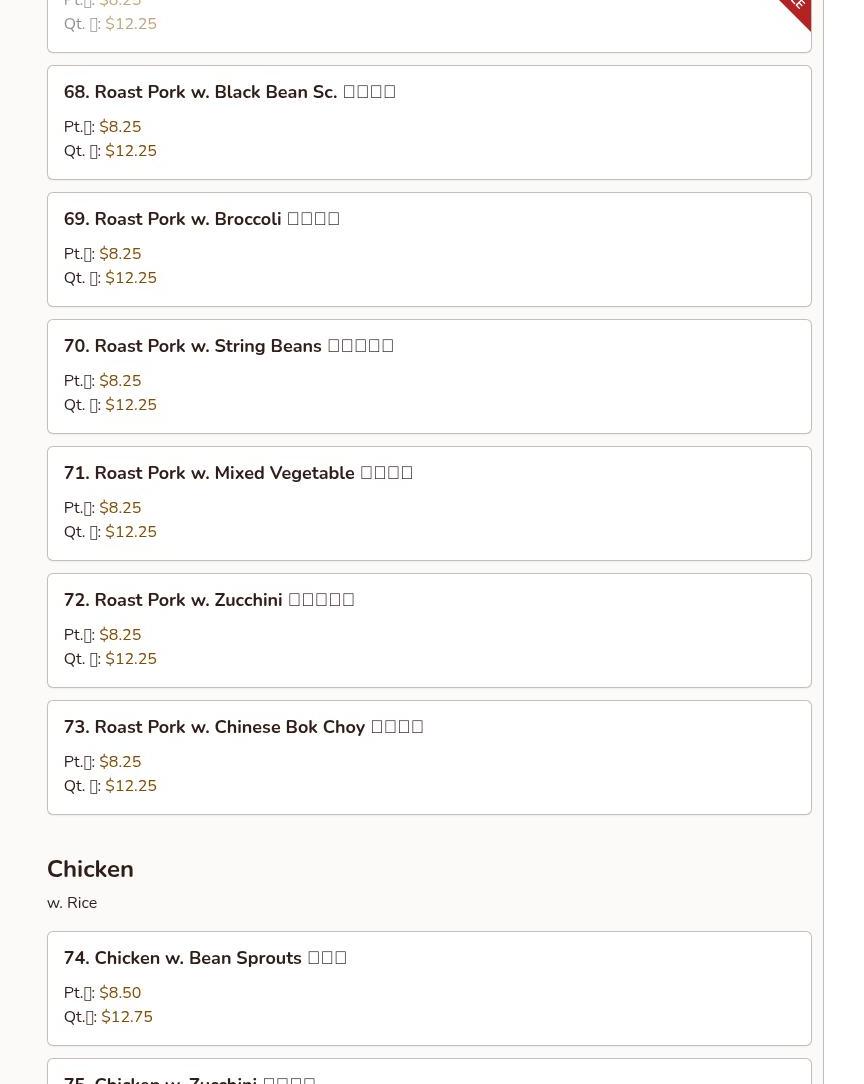This screenshot has width=864, height=1084.
Task: Open 68. Roast Pork w. Black Bean Sc.
Action: pyautogui.click(x=230, y=92)
